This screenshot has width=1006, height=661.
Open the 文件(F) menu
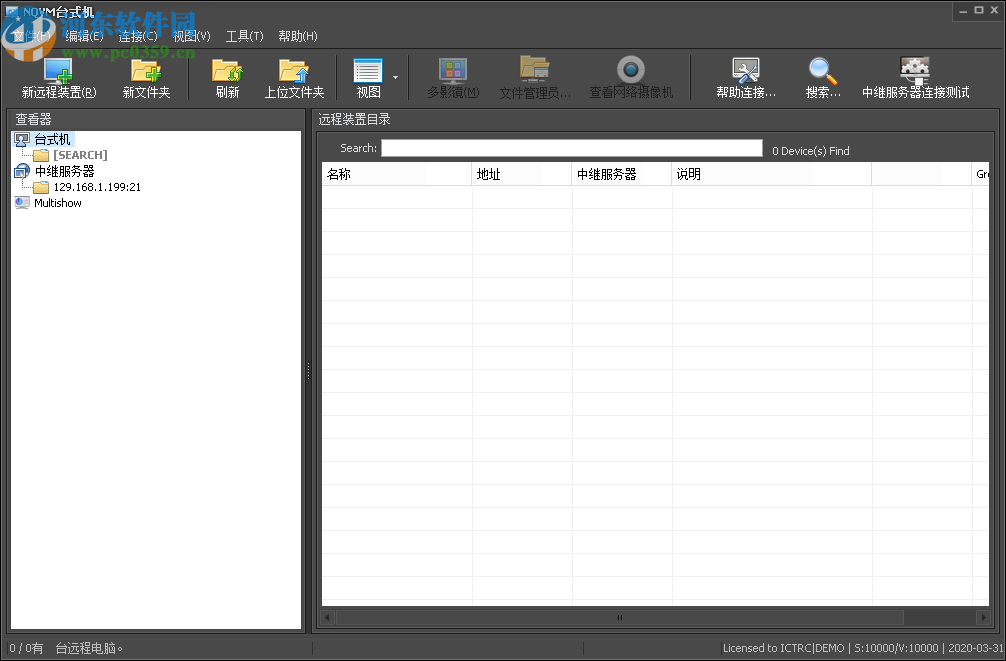[31, 36]
